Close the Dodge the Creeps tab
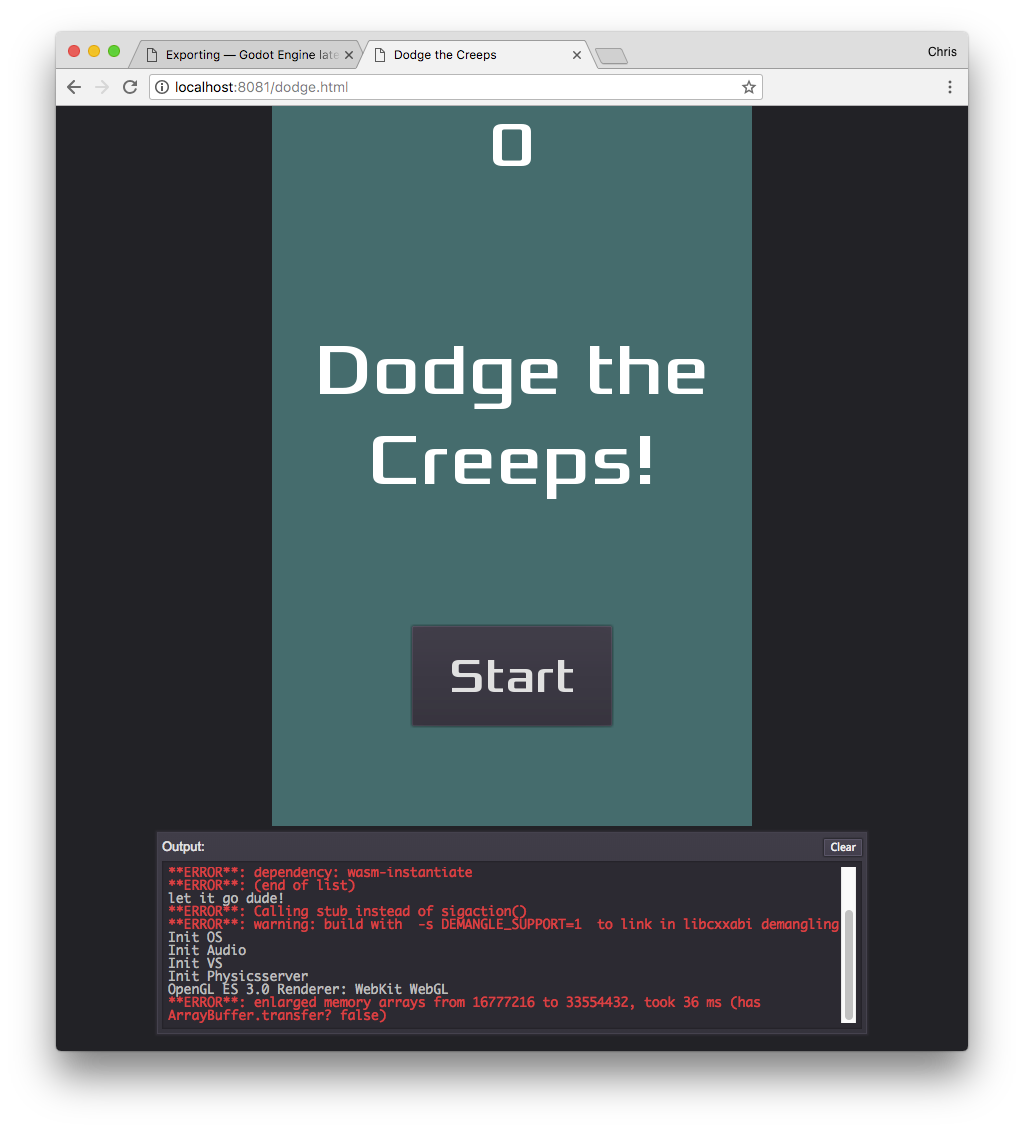The width and height of the screenshot is (1024, 1131). pyautogui.click(x=577, y=55)
